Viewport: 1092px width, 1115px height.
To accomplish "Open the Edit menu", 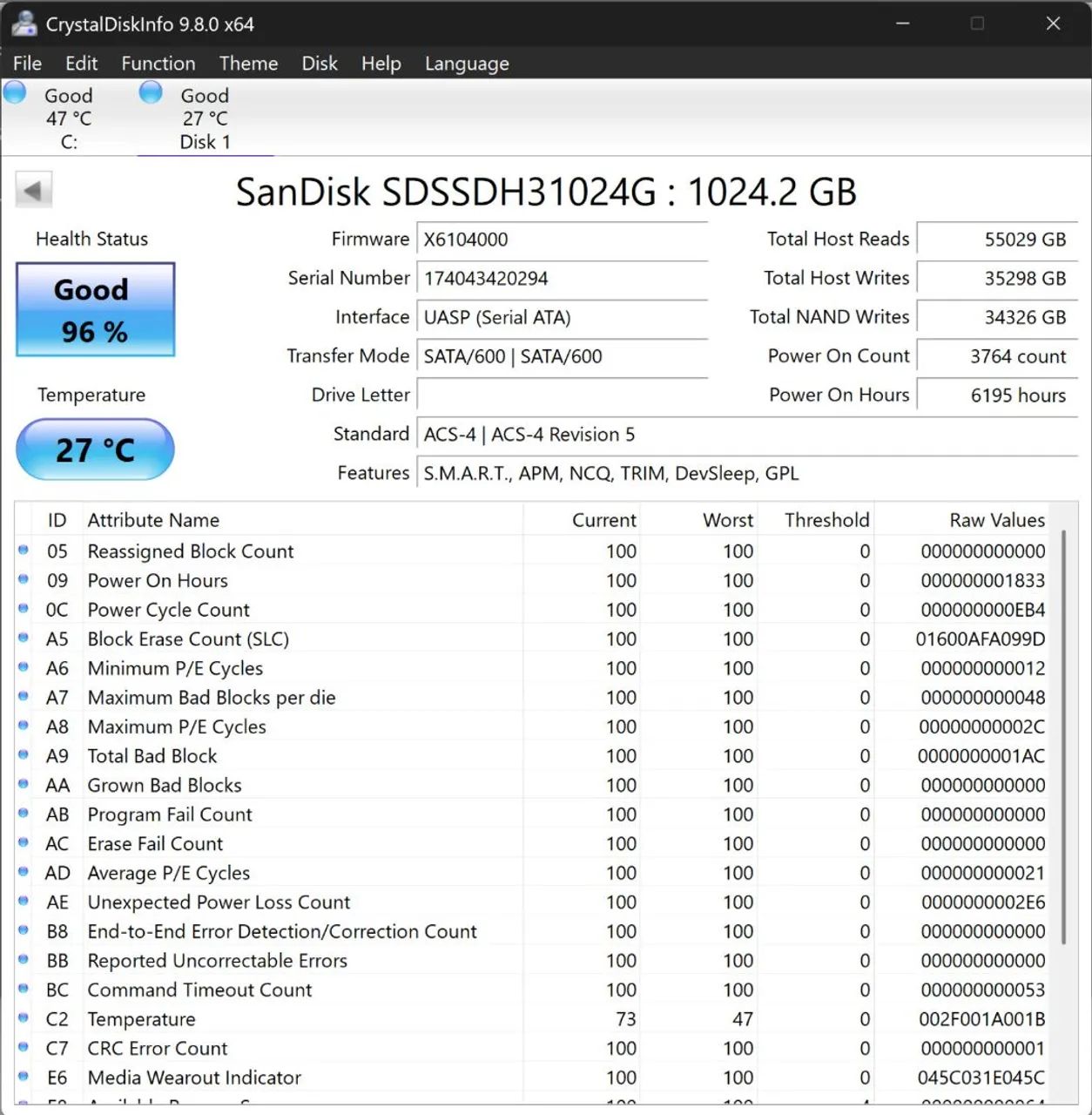I will [x=81, y=64].
